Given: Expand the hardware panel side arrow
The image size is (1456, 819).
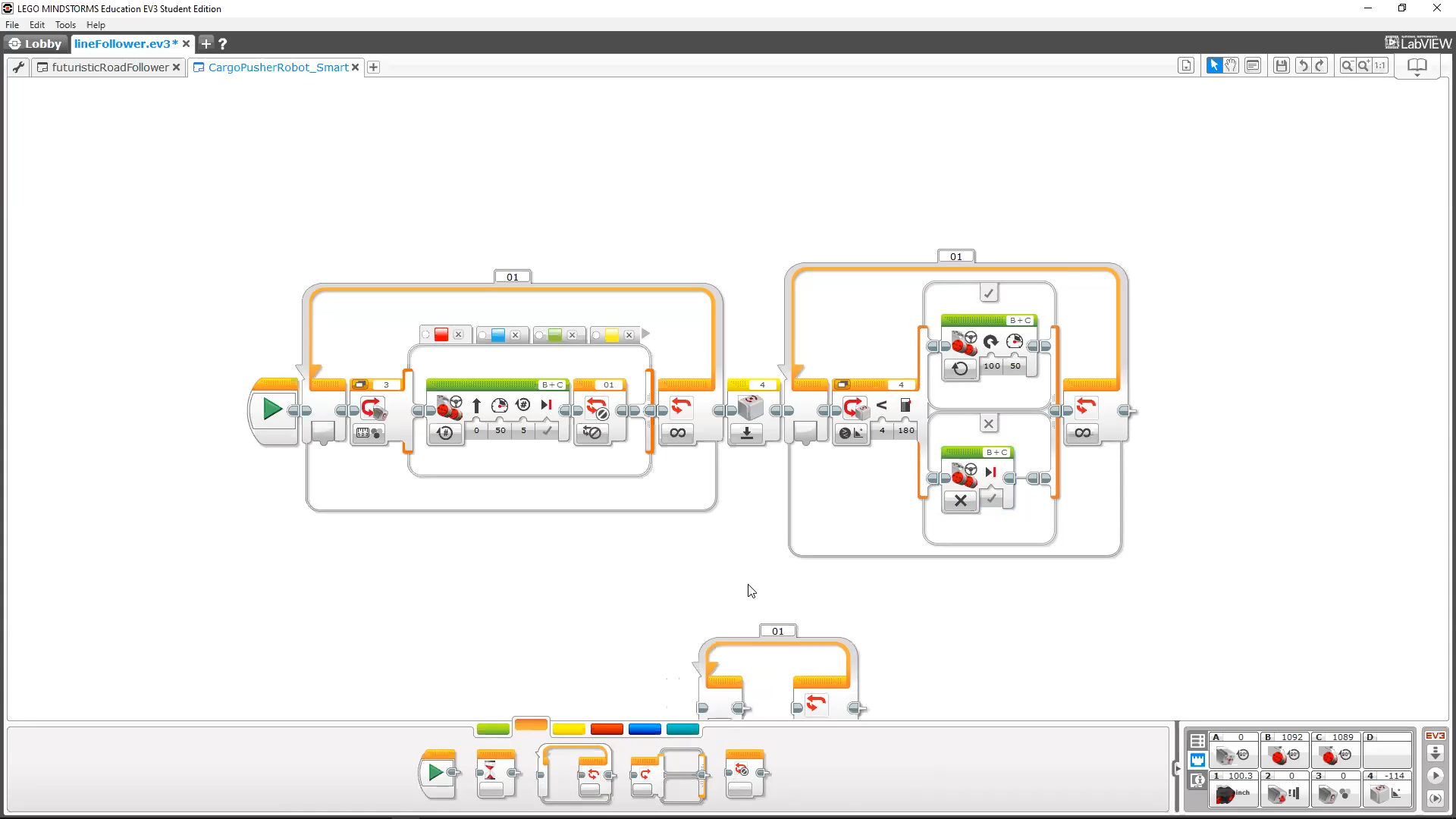Looking at the screenshot, I should tap(1177, 768).
